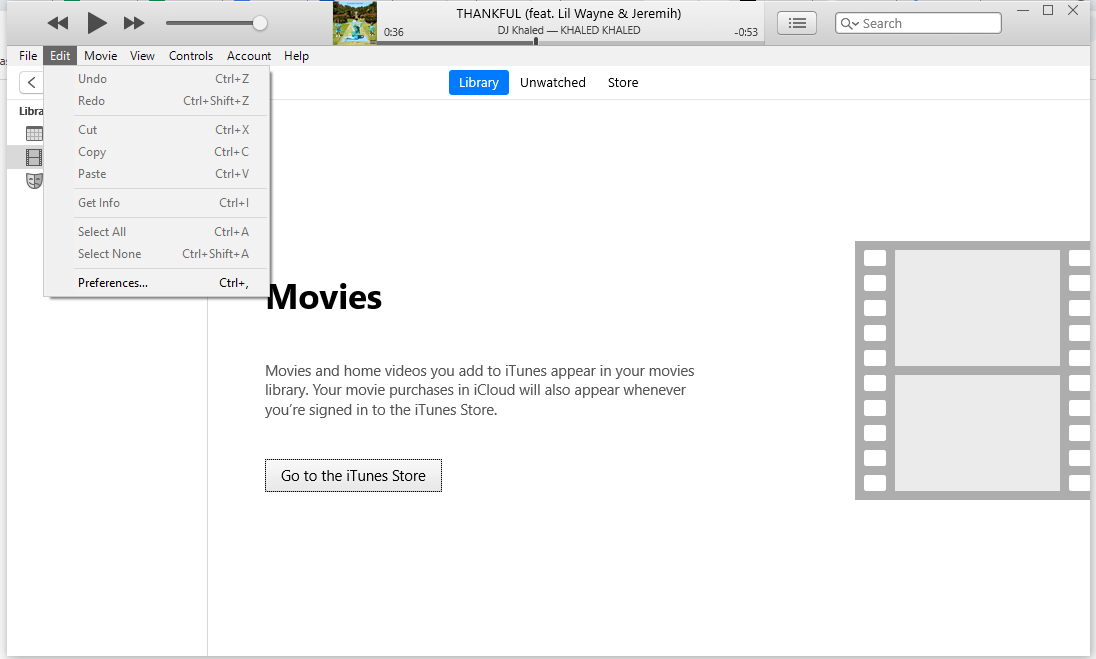1096x659 pixels.
Task: Switch to the Unwatched tab
Action: [x=552, y=83]
